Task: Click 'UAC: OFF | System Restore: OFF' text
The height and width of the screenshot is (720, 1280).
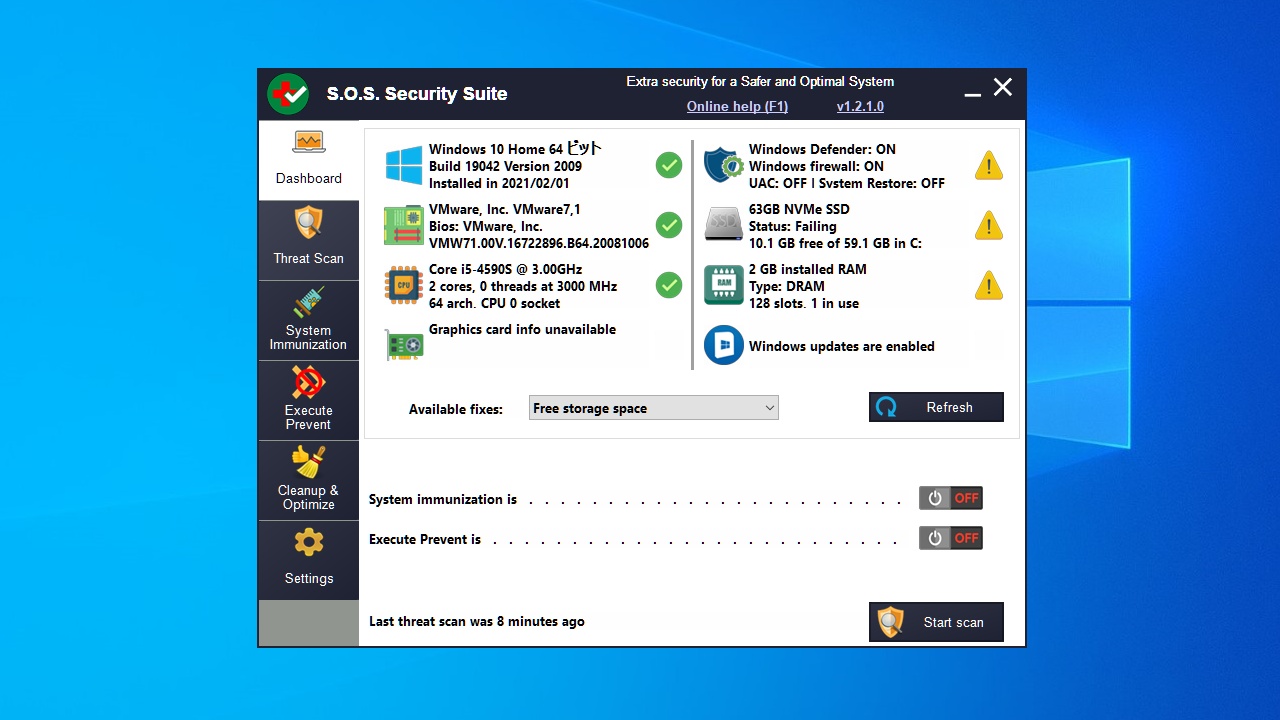Action: 847,183
